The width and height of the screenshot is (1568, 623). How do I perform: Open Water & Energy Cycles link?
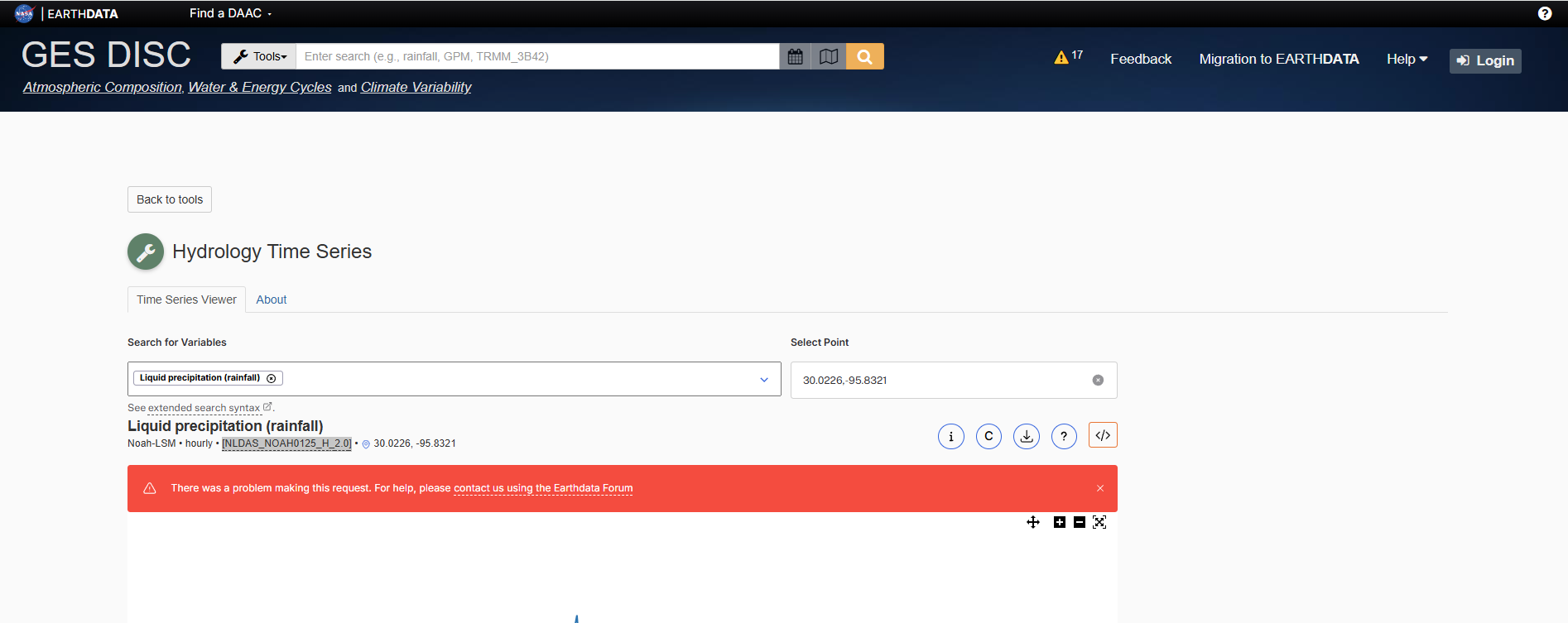pyautogui.click(x=260, y=87)
